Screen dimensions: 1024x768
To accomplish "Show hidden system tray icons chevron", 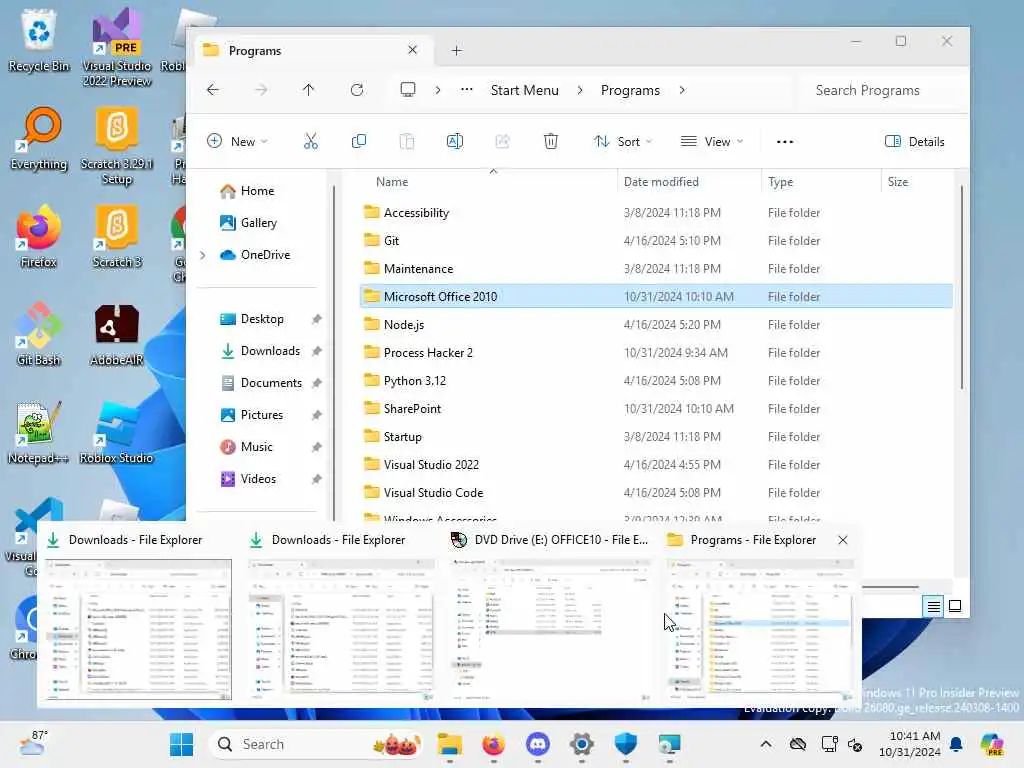I will (766, 744).
